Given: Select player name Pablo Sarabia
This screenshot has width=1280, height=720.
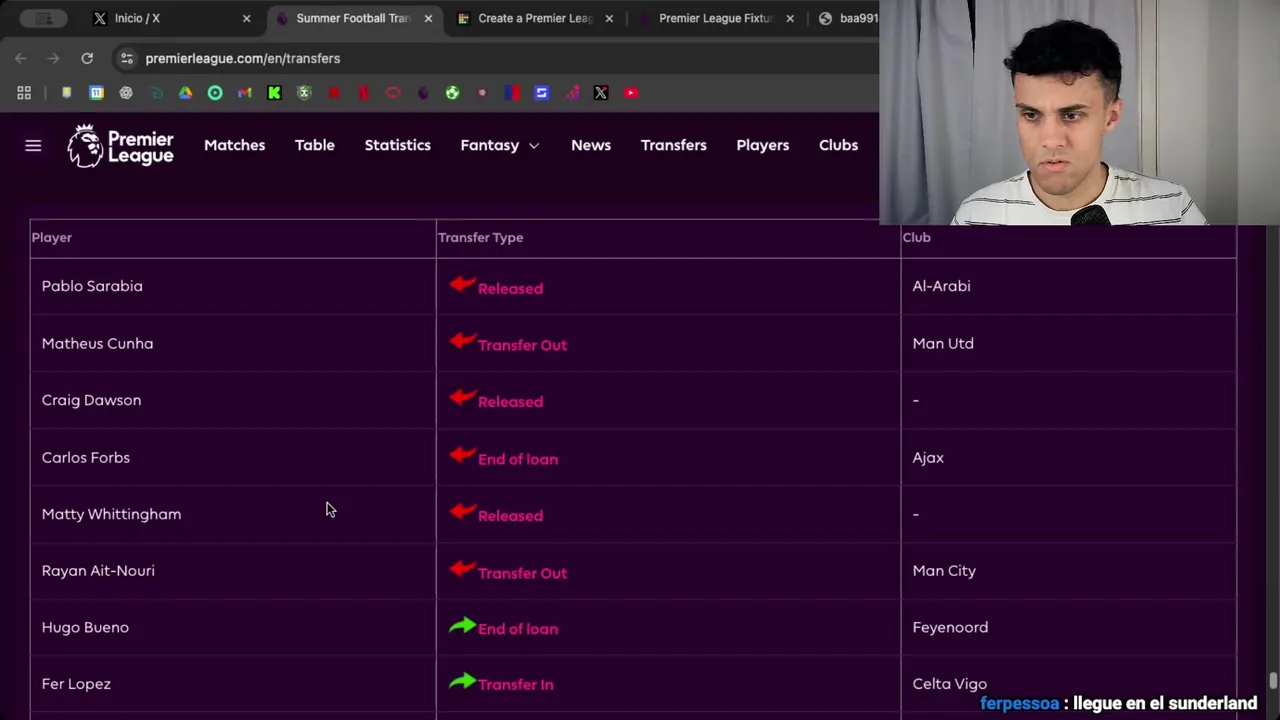Looking at the screenshot, I should pos(92,286).
